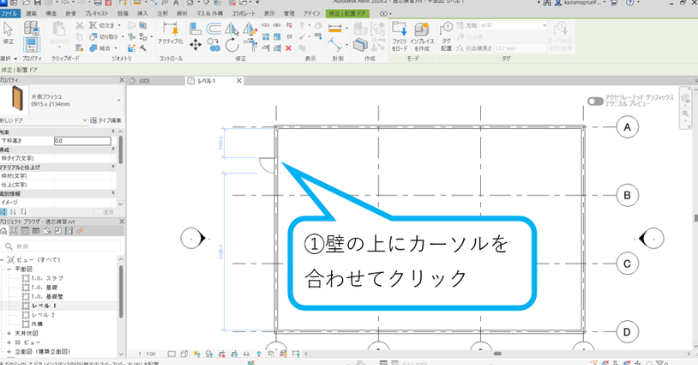698x365 pixels.
Task: Expand the ceiling plans tree node
Action: tap(9, 333)
